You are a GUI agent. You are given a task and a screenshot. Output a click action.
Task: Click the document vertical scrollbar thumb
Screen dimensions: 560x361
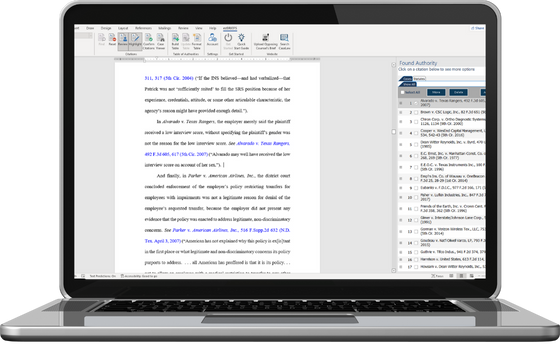(x=394, y=132)
